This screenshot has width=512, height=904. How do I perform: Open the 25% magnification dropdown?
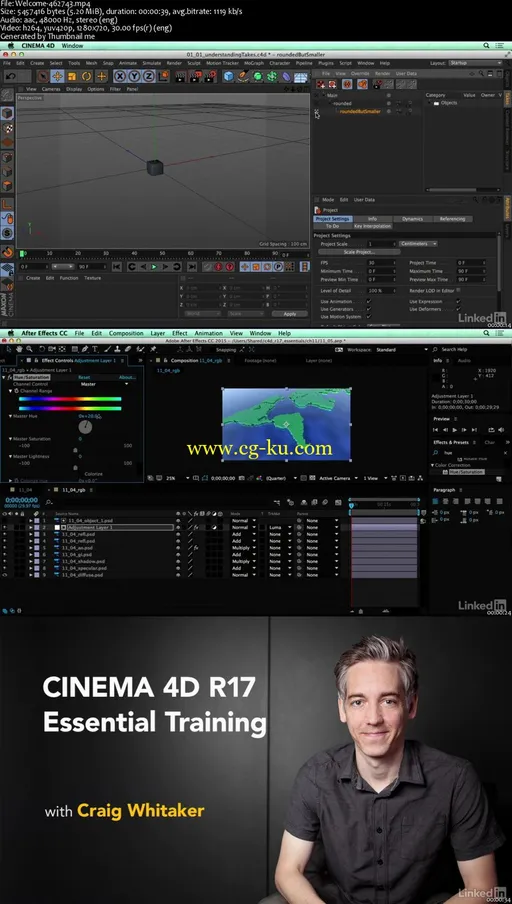coord(178,478)
